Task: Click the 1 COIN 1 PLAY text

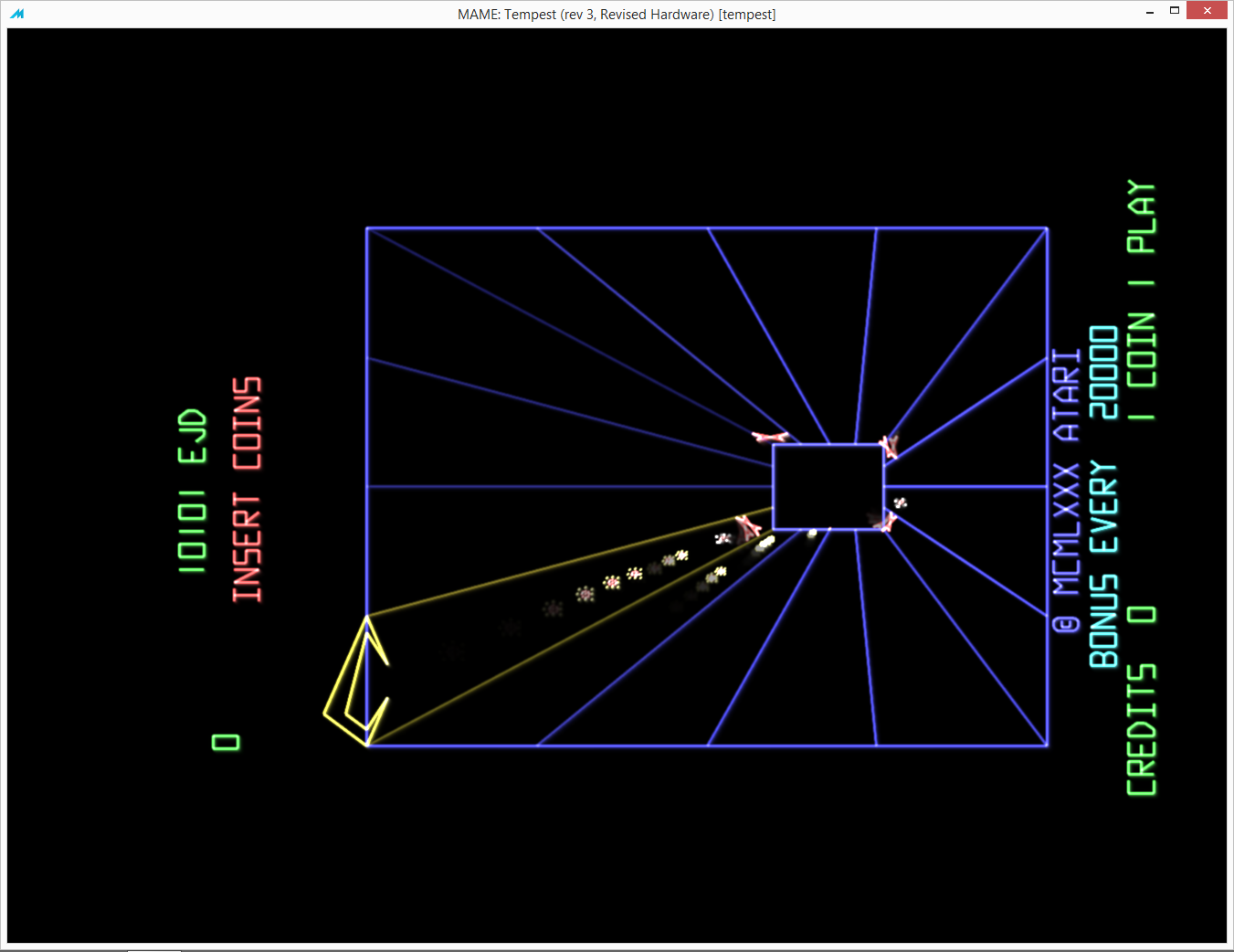Action: pyautogui.click(x=1141, y=301)
